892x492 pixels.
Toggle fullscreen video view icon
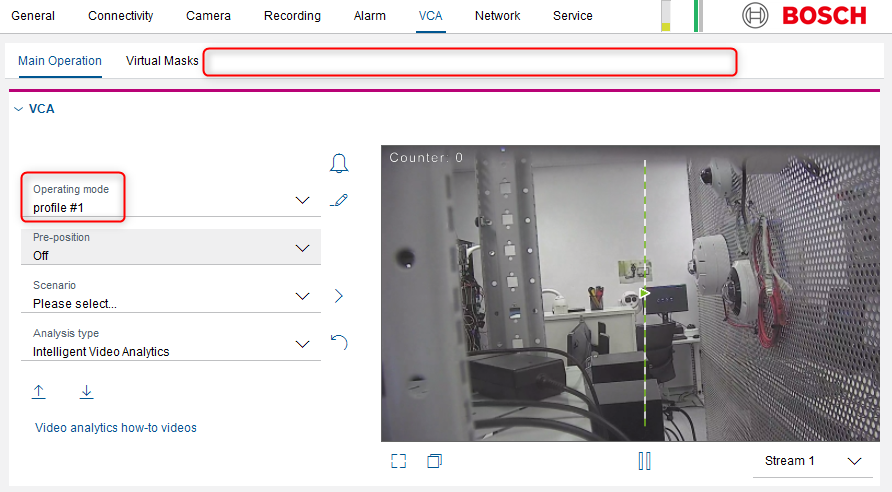tap(399, 461)
